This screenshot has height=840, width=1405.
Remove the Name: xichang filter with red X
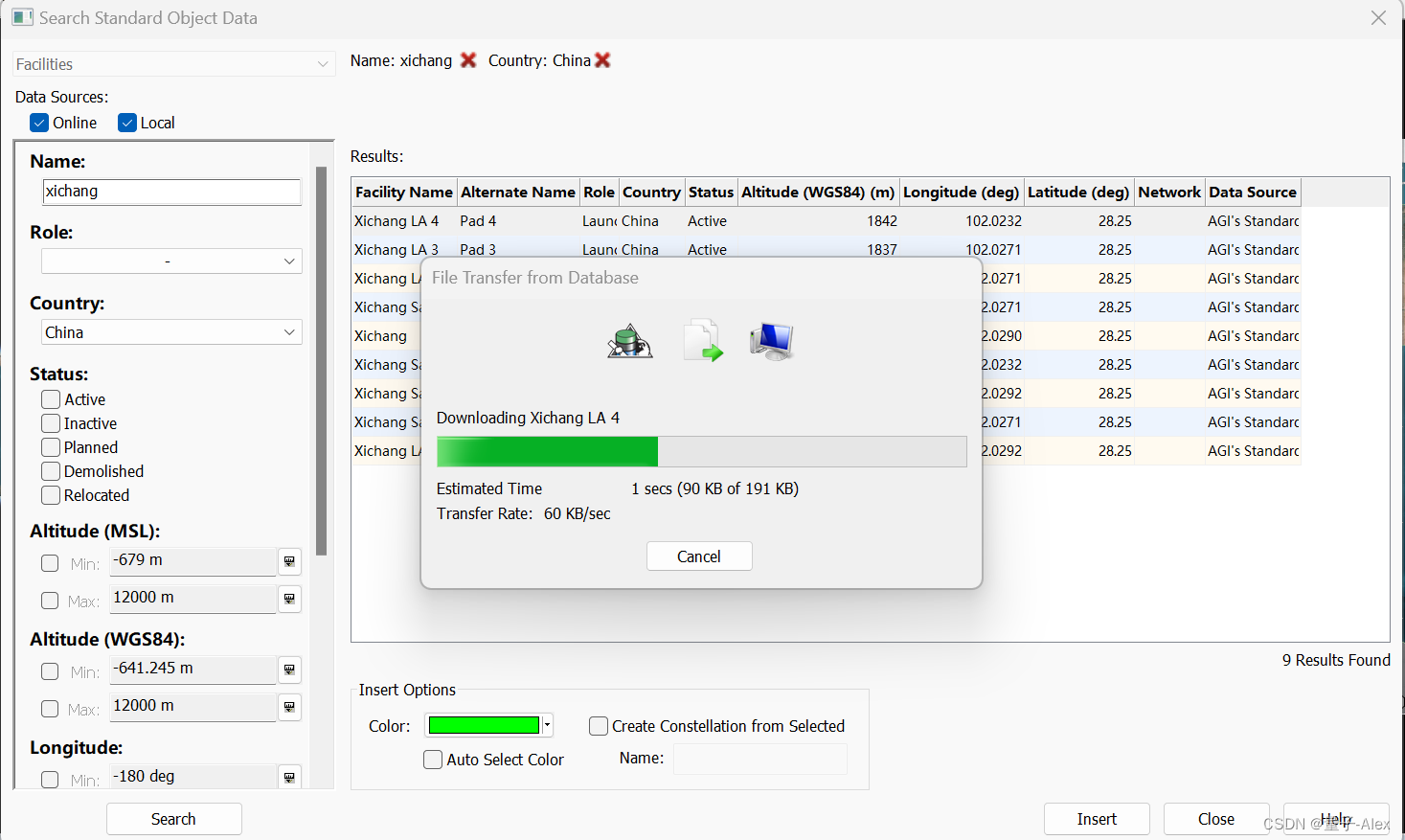coord(468,60)
